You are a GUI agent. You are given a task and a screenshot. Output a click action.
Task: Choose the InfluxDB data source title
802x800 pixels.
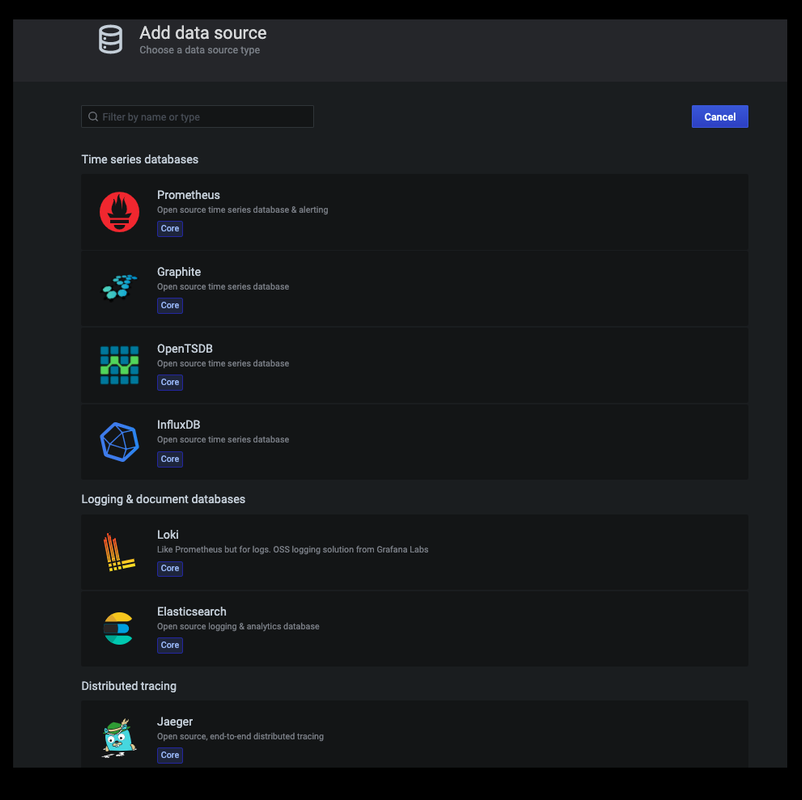179,425
